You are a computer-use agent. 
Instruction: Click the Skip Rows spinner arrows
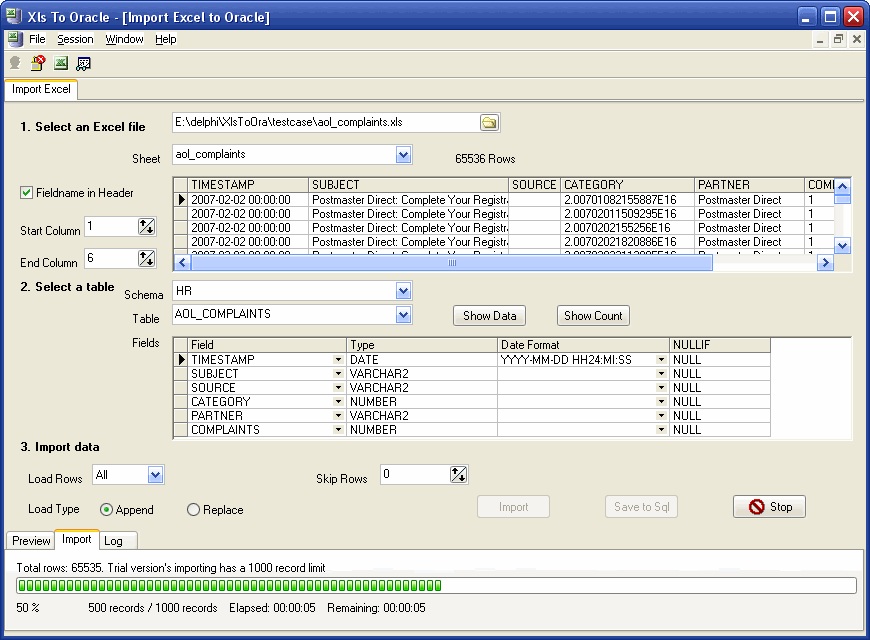click(x=458, y=475)
